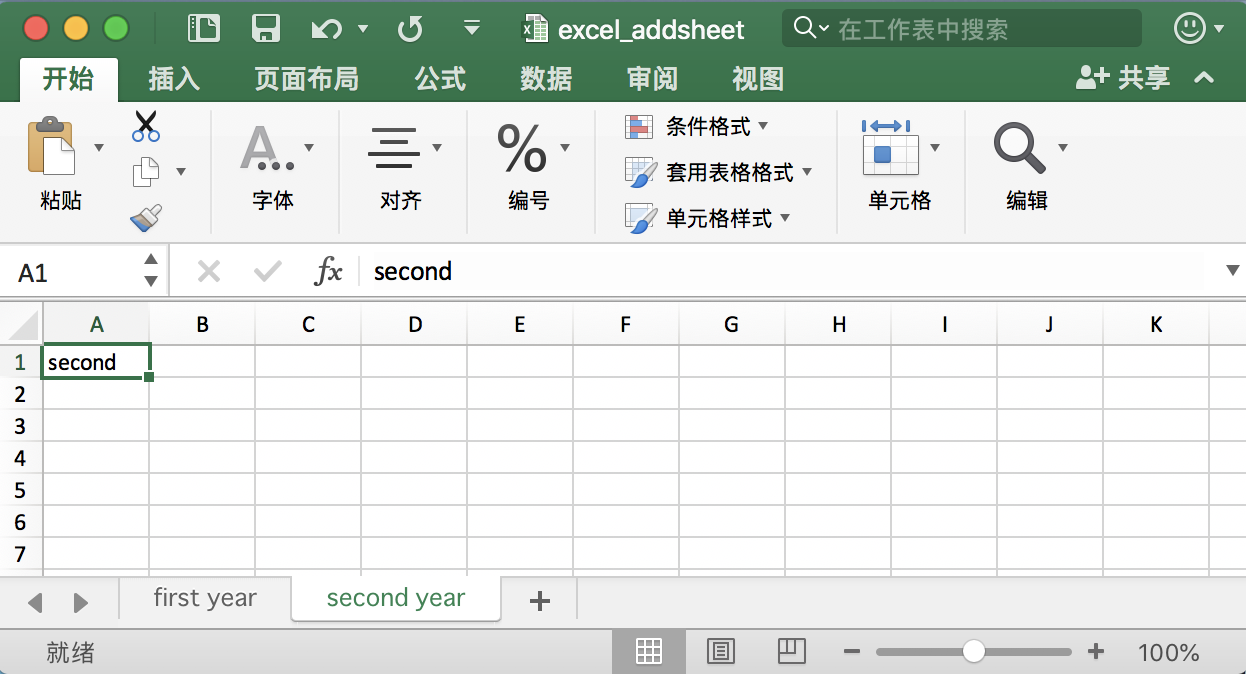Open the smiley feedback dropdown arrow

1219,29
